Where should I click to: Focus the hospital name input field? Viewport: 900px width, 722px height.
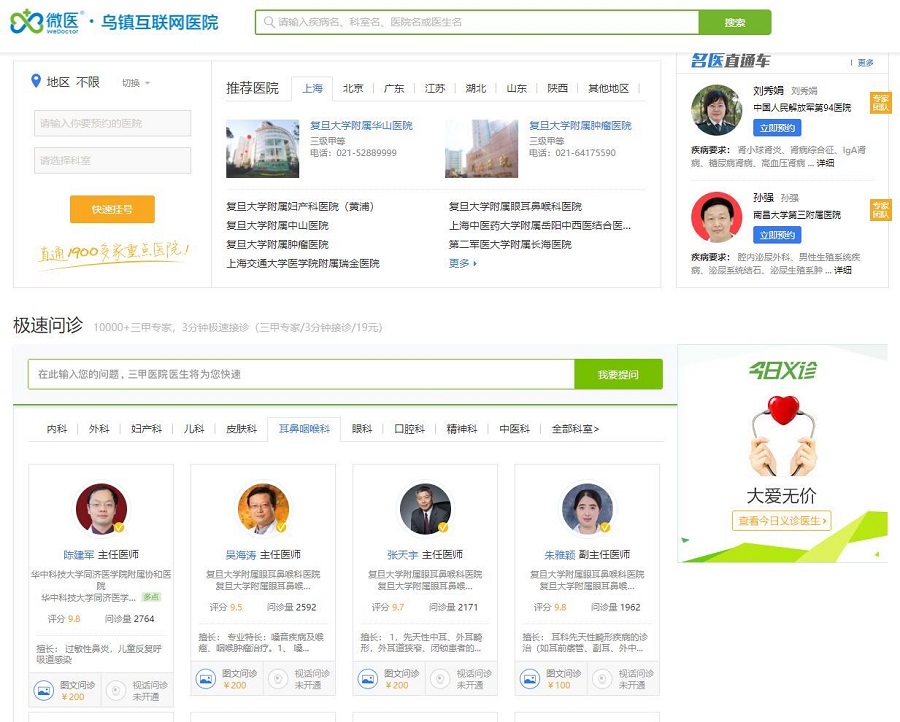tap(112, 123)
